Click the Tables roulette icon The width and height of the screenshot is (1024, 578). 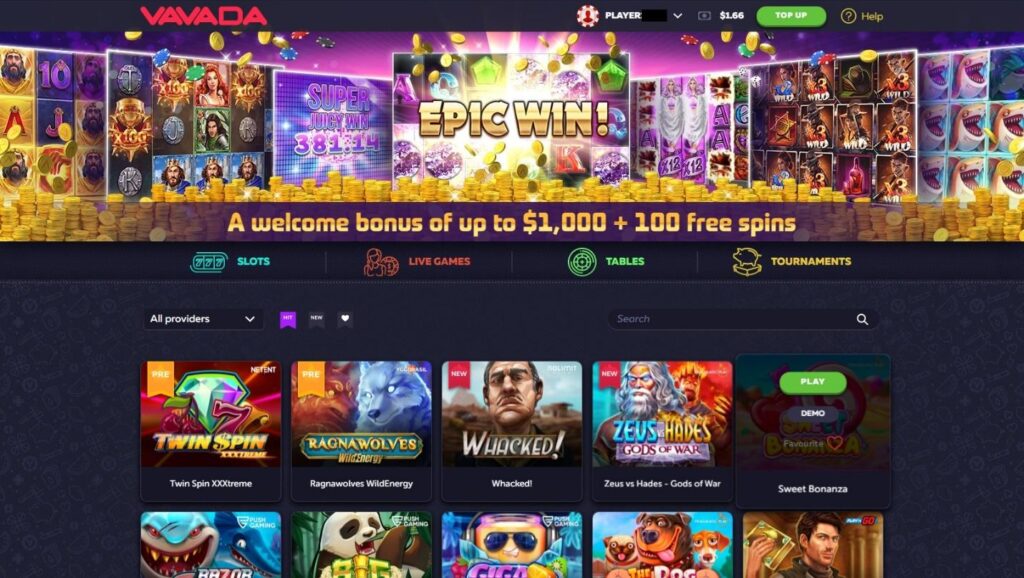click(581, 262)
